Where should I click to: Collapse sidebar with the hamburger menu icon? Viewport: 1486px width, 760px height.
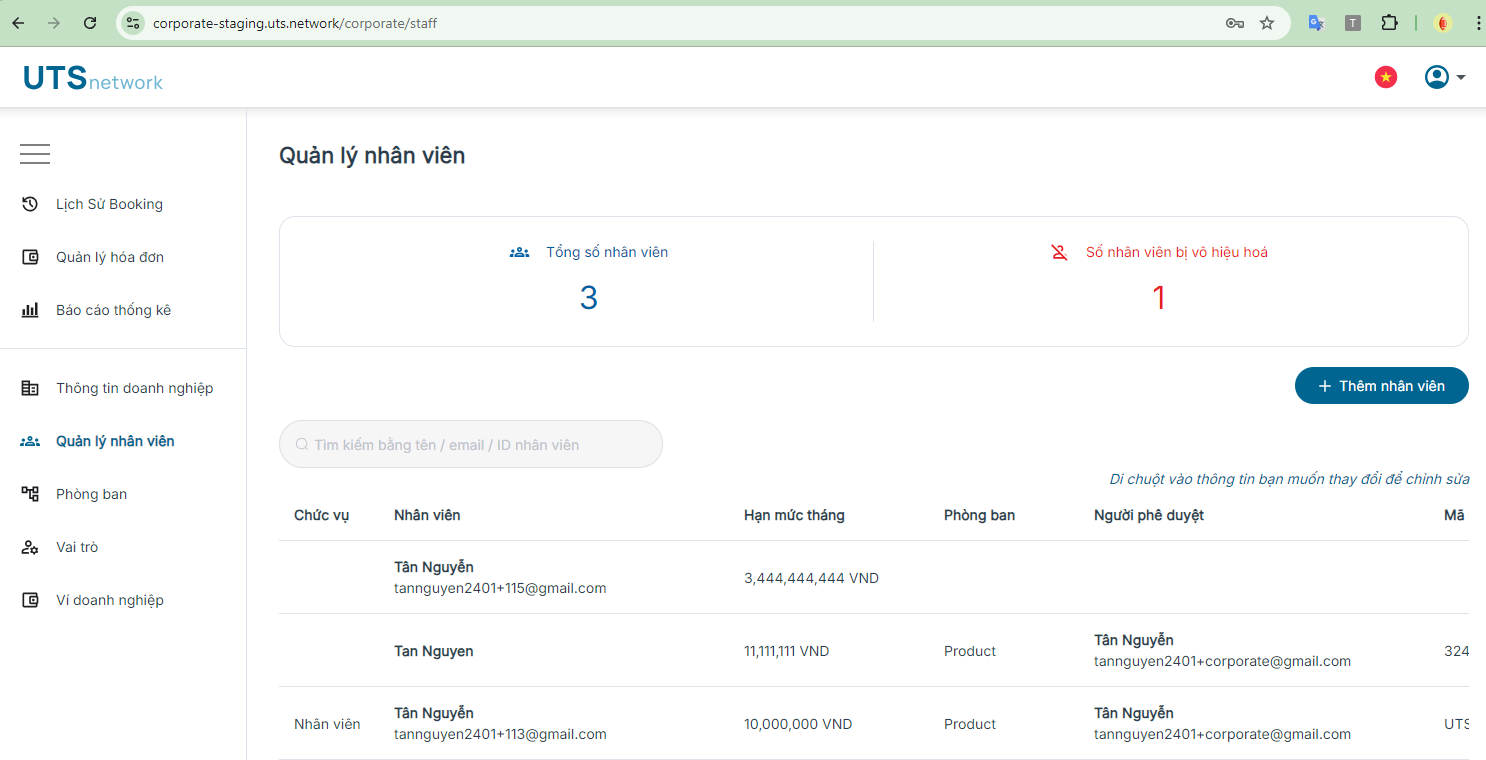[35, 154]
